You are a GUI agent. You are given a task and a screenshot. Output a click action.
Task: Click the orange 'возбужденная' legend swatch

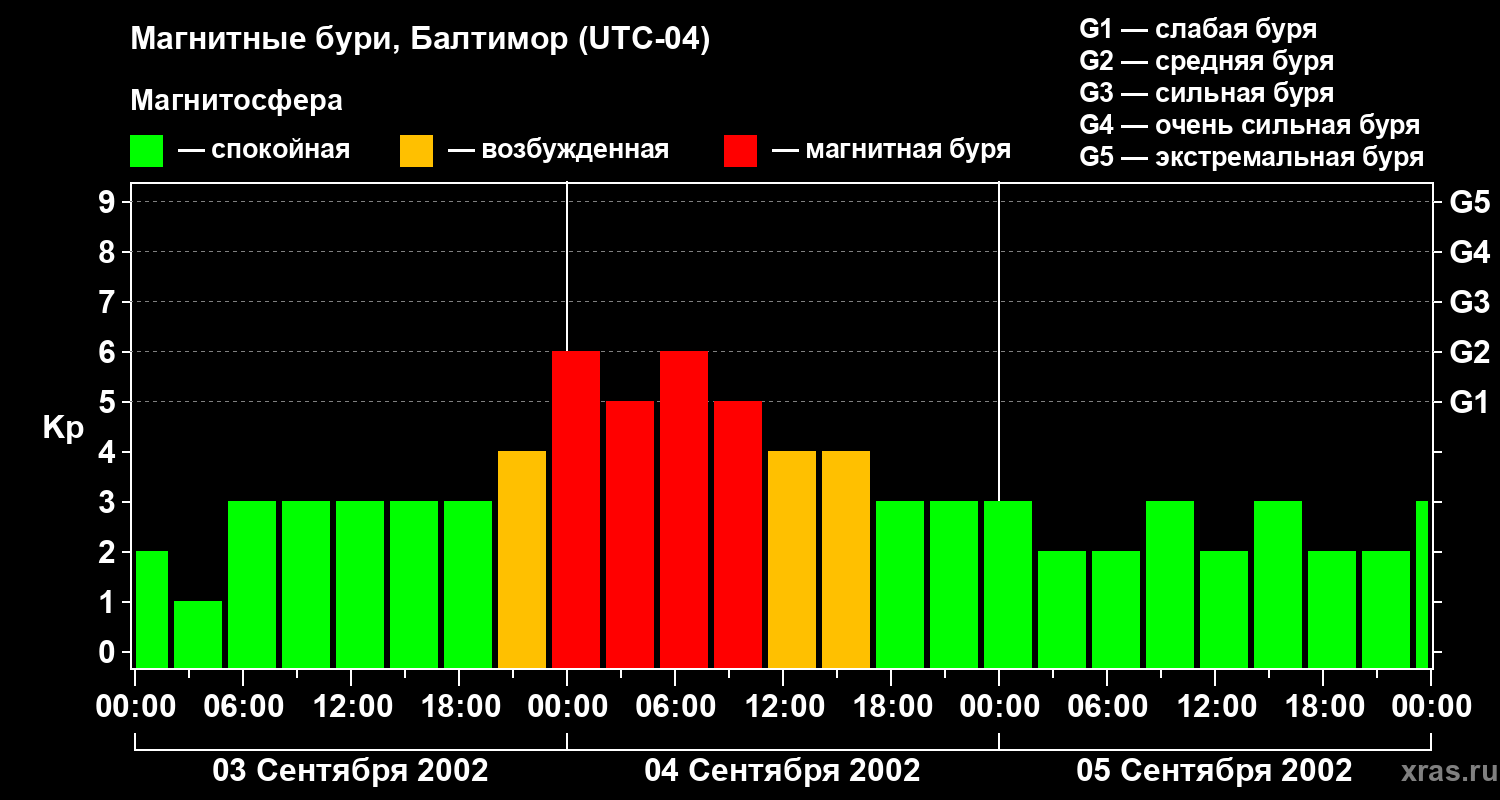(x=417, y=151)
